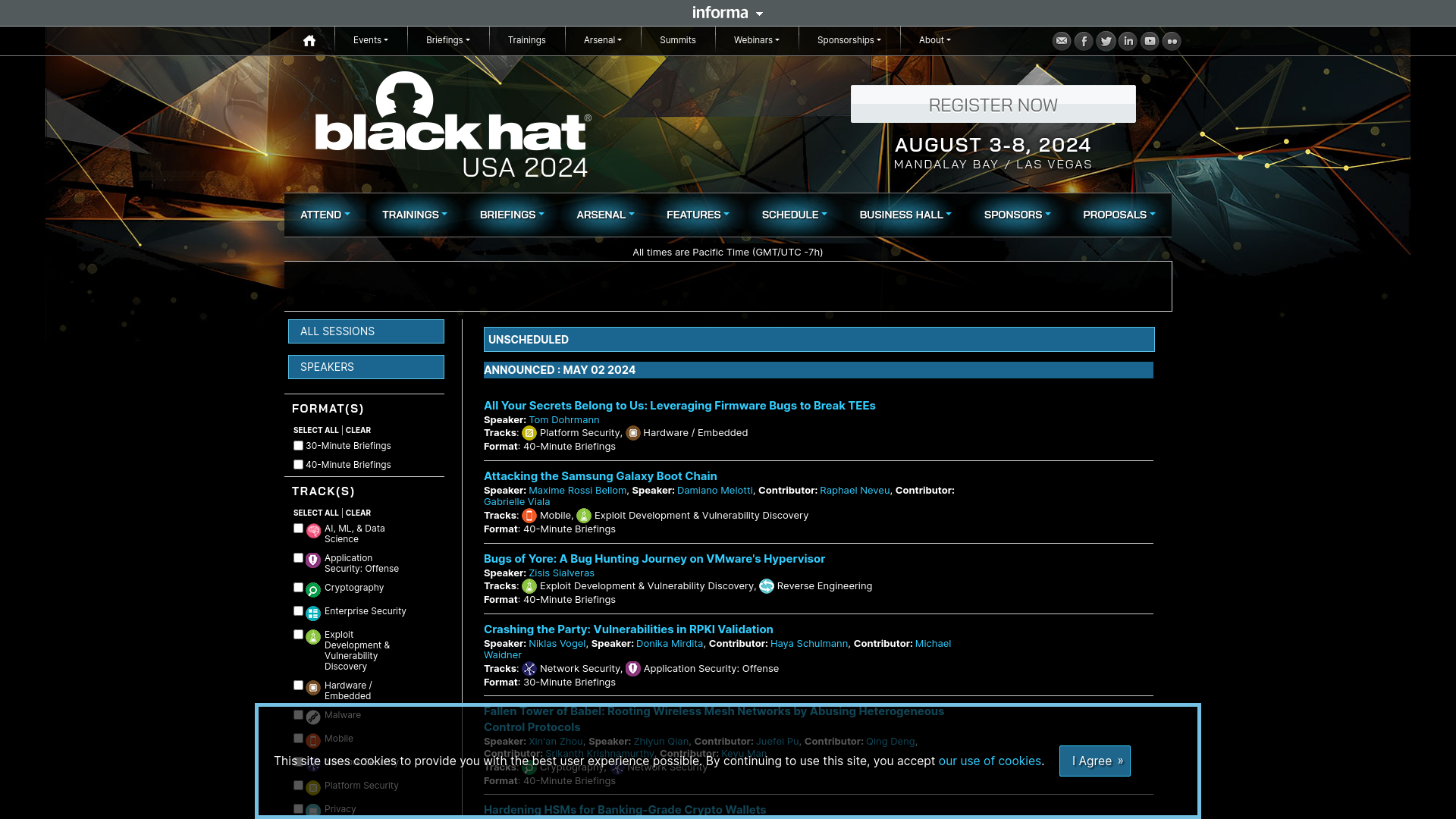This screenshot has height=819, width=1456.
Task: Check the Application Security: Offense track
Action: (298, 558)
